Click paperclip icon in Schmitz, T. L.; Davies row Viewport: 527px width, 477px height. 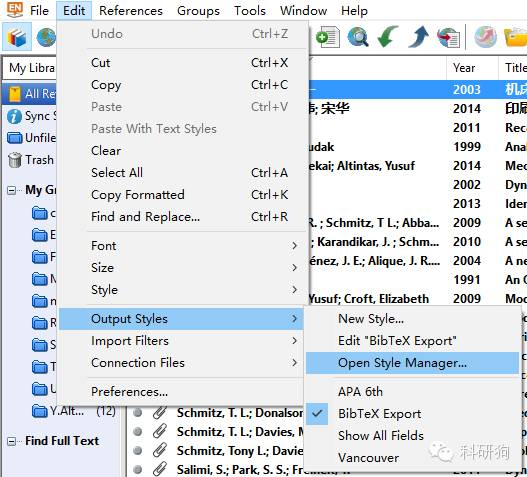[160, 431]
